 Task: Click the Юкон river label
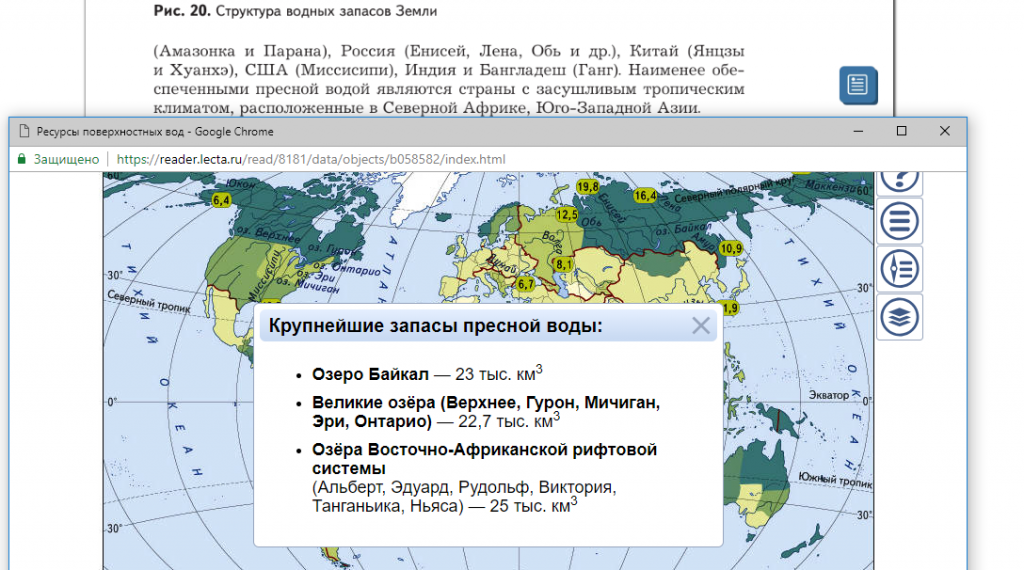coord(241,184)
